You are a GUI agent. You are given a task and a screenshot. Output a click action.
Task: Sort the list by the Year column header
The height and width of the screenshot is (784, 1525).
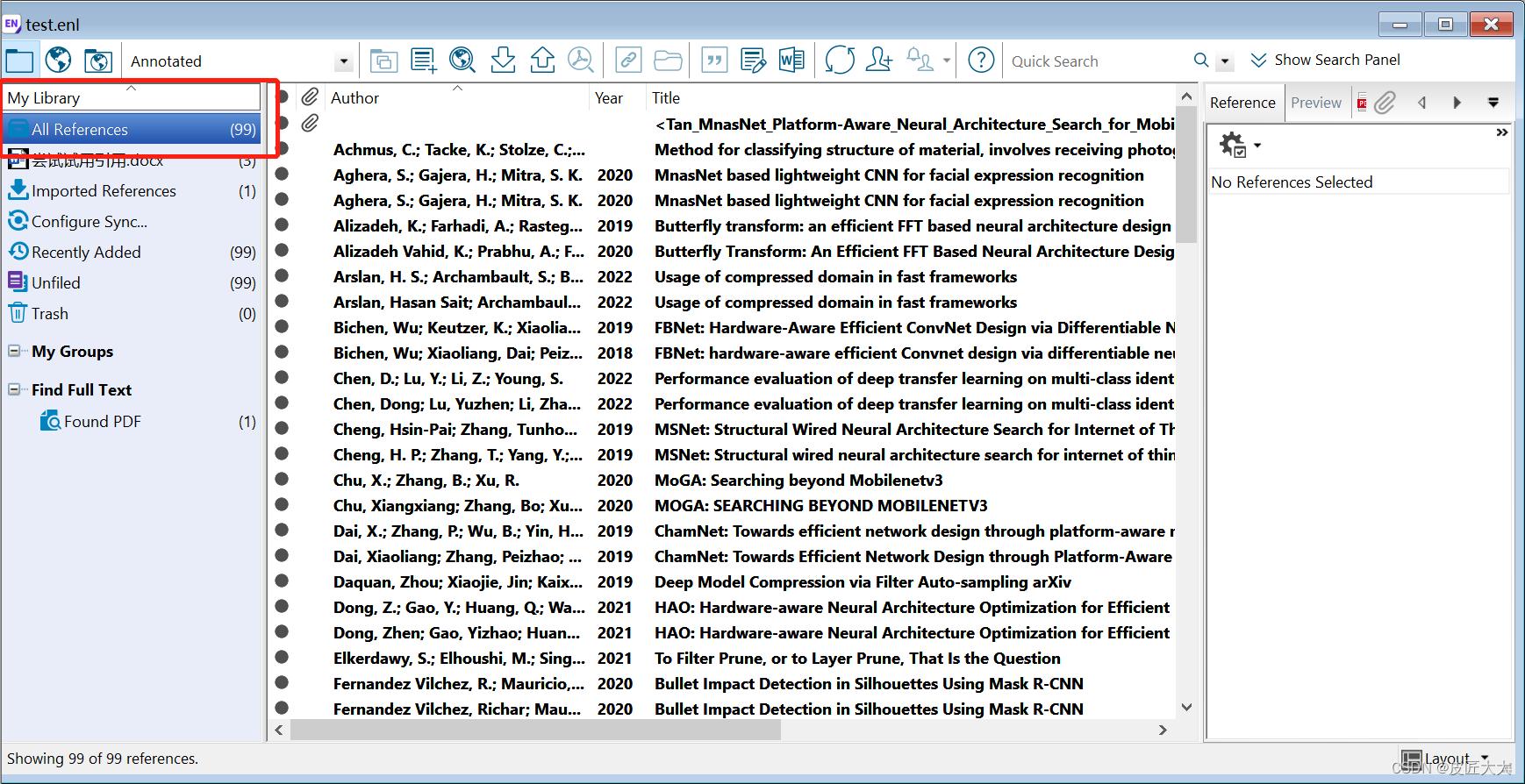[617, 97]
